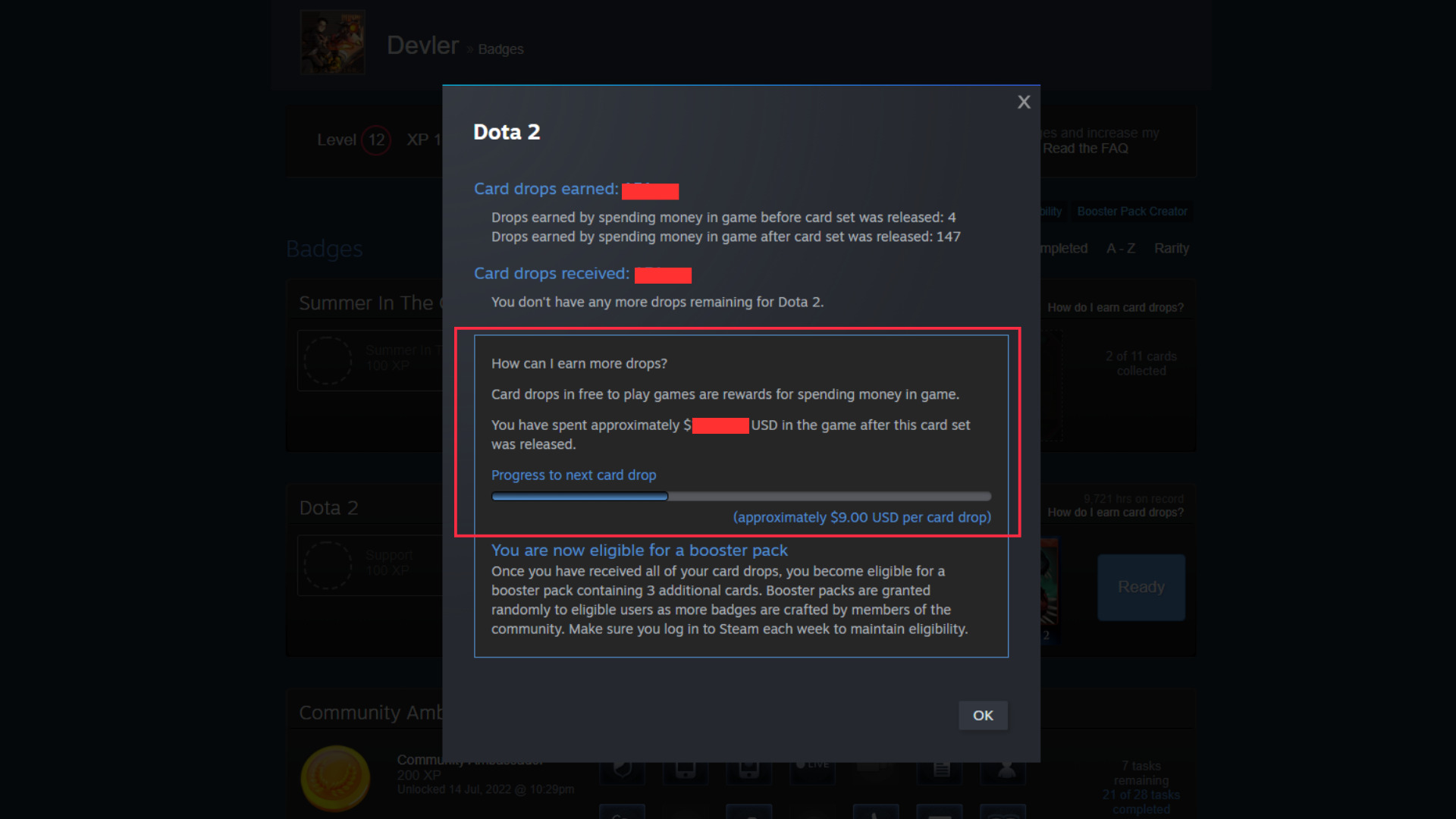The width and height of the screenshot is (1456, 819).
Task: Confirm the dialog with OK button
Action: point(983,715)
